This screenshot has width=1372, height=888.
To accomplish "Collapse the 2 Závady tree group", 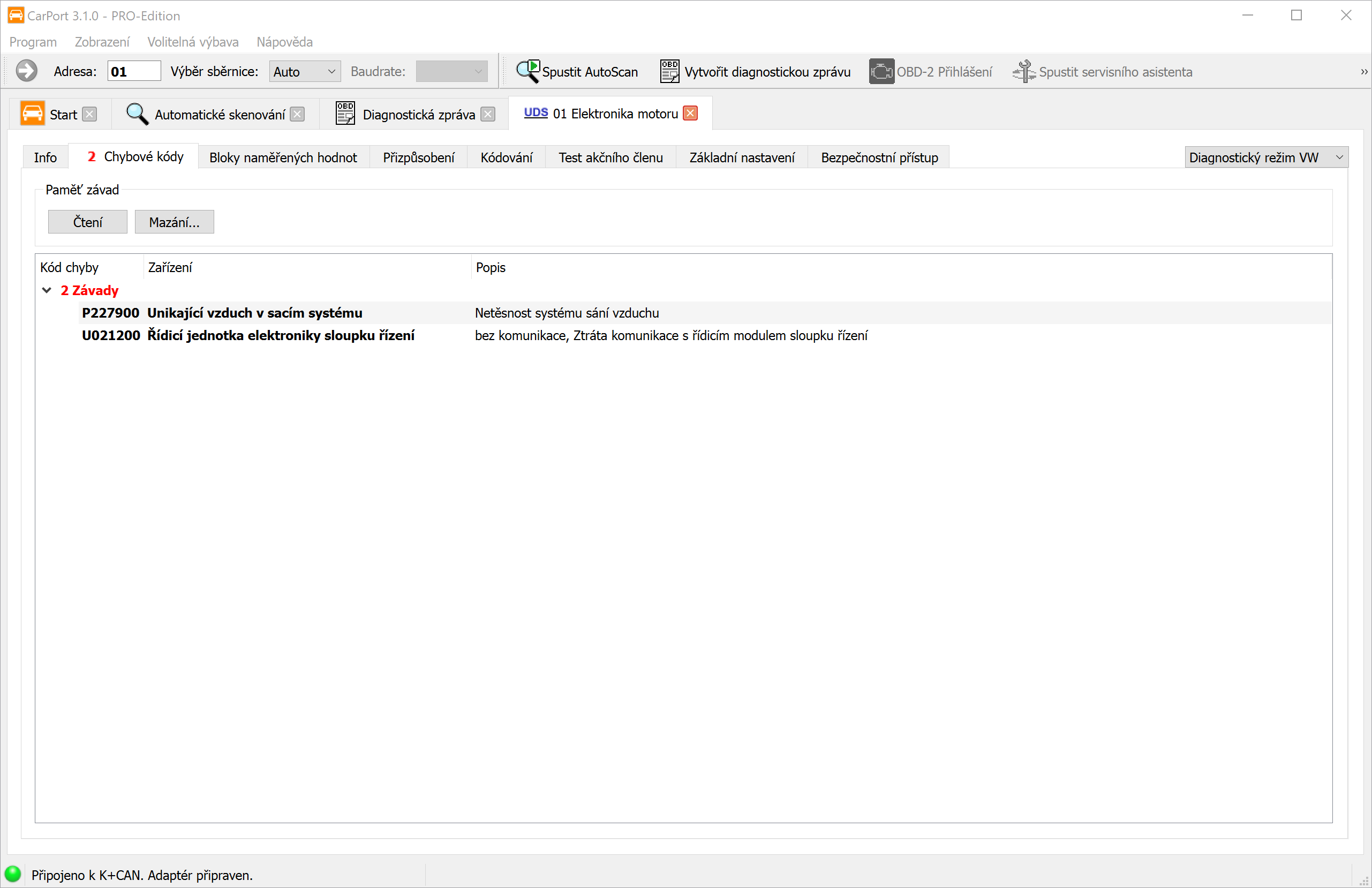I will 47,290.
